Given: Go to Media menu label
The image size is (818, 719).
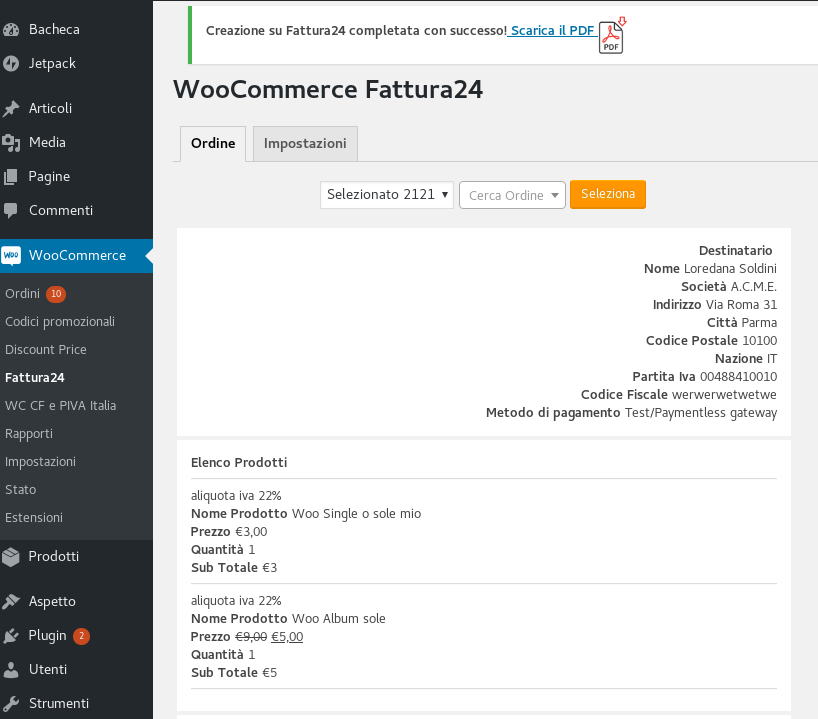Looking at the screenshot, I should tap(47, 142).
